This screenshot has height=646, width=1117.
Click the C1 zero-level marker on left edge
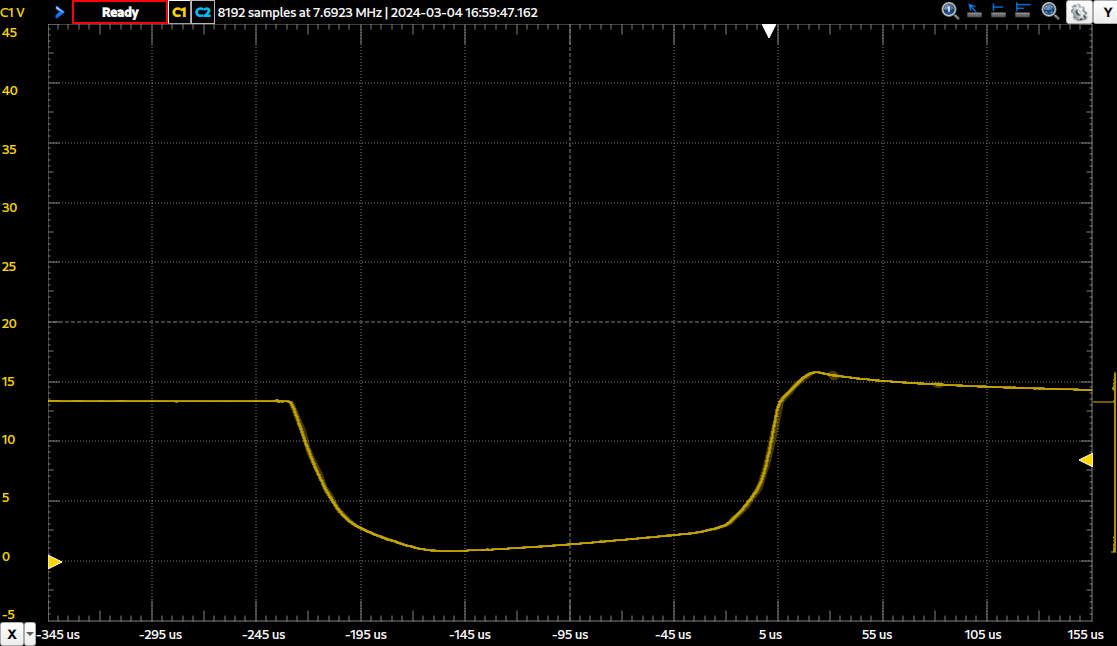[x=55, y=562]
